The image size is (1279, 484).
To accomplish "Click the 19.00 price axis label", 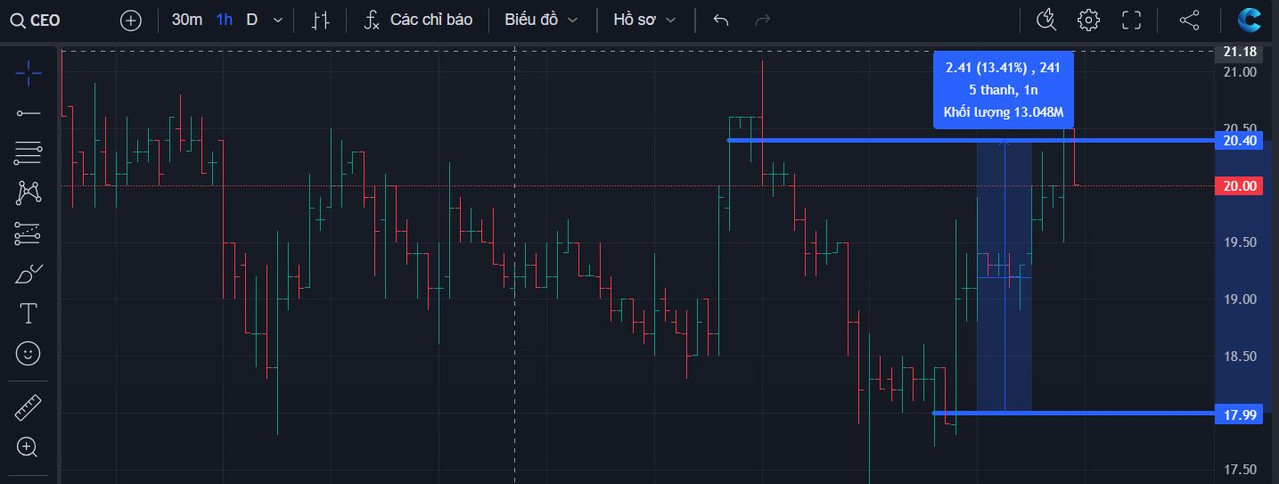I will click(1240, 300).
